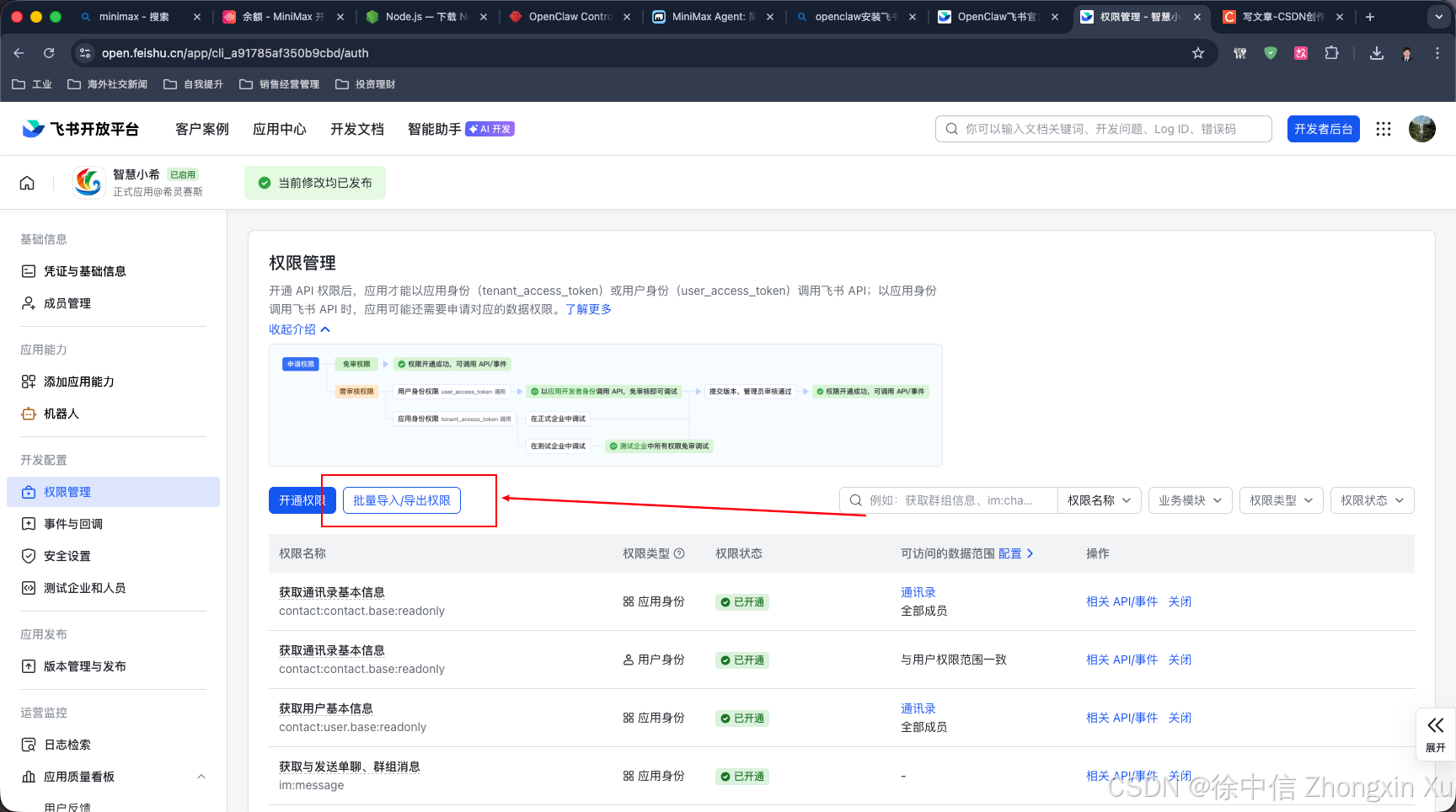Bookmark this page with the star icon
Viewport: 1456px width, 812px height.
coord(1198,53)
